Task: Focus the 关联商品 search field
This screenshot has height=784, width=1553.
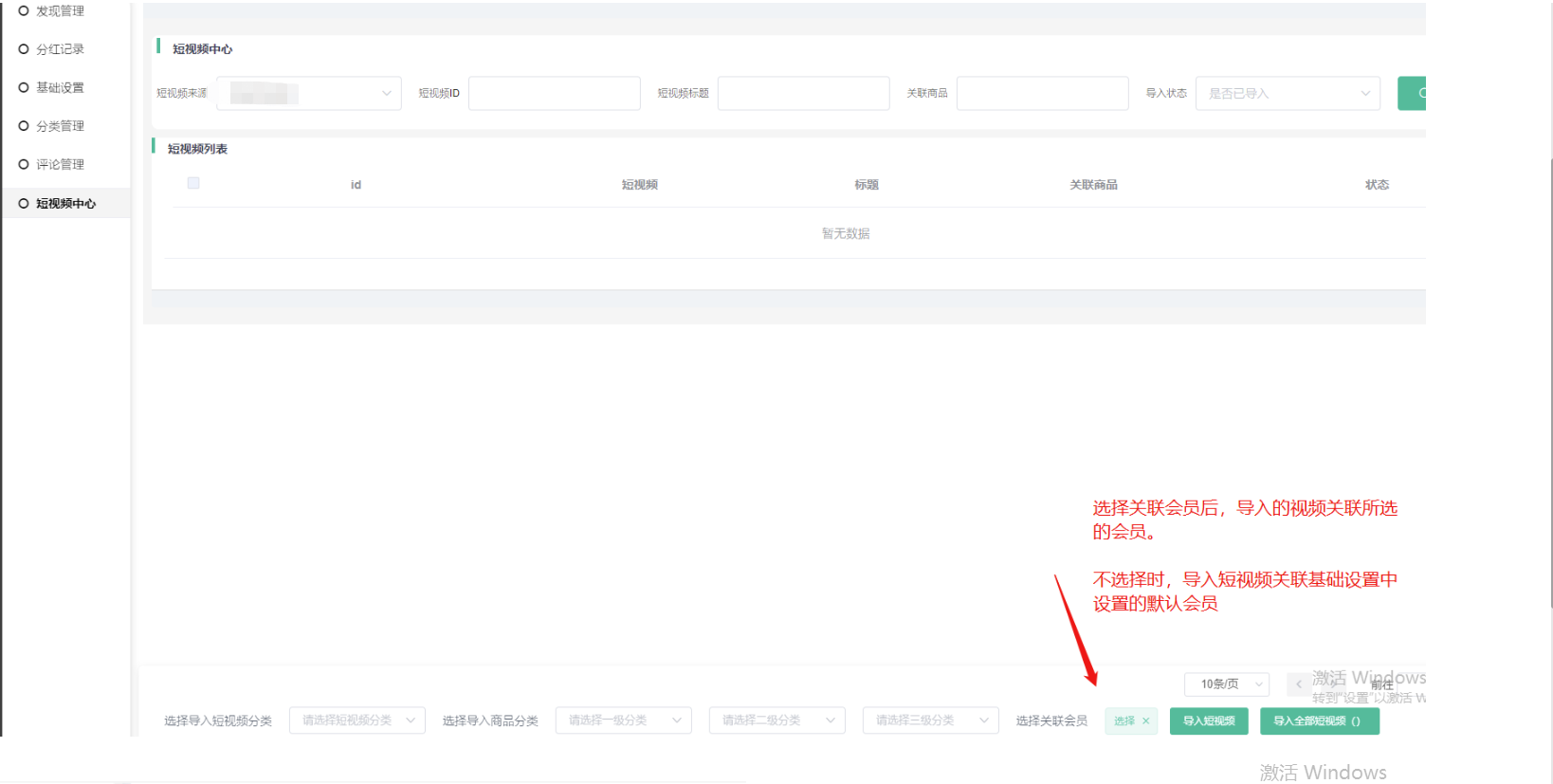Action: pos(1042,93)
